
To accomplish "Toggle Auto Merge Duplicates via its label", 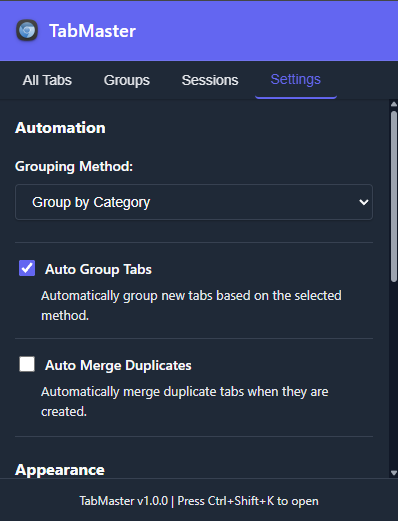I will click(118, 365).
